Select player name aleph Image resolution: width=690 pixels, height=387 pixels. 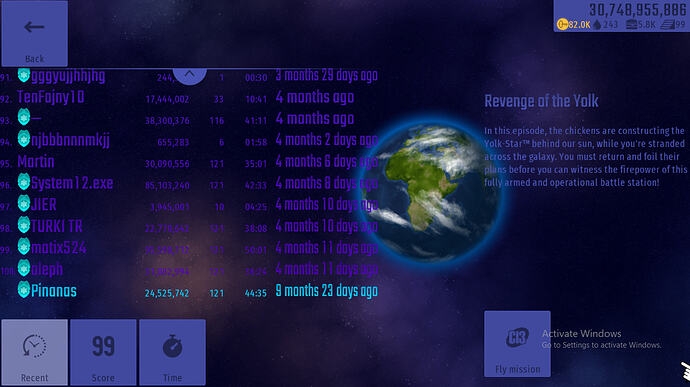click(47, 270)
